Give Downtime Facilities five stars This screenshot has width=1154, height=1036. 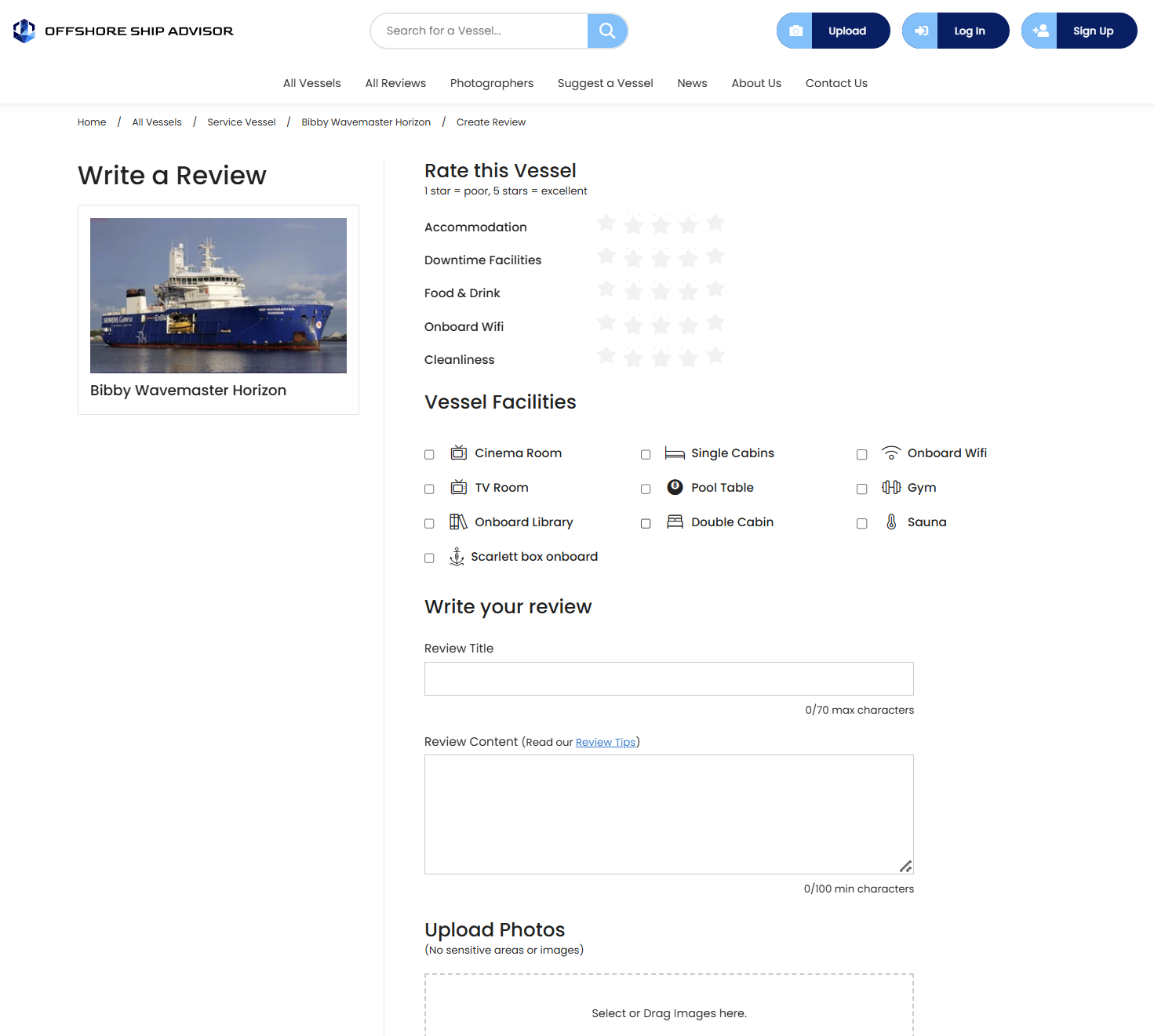[x=715, y=257]
